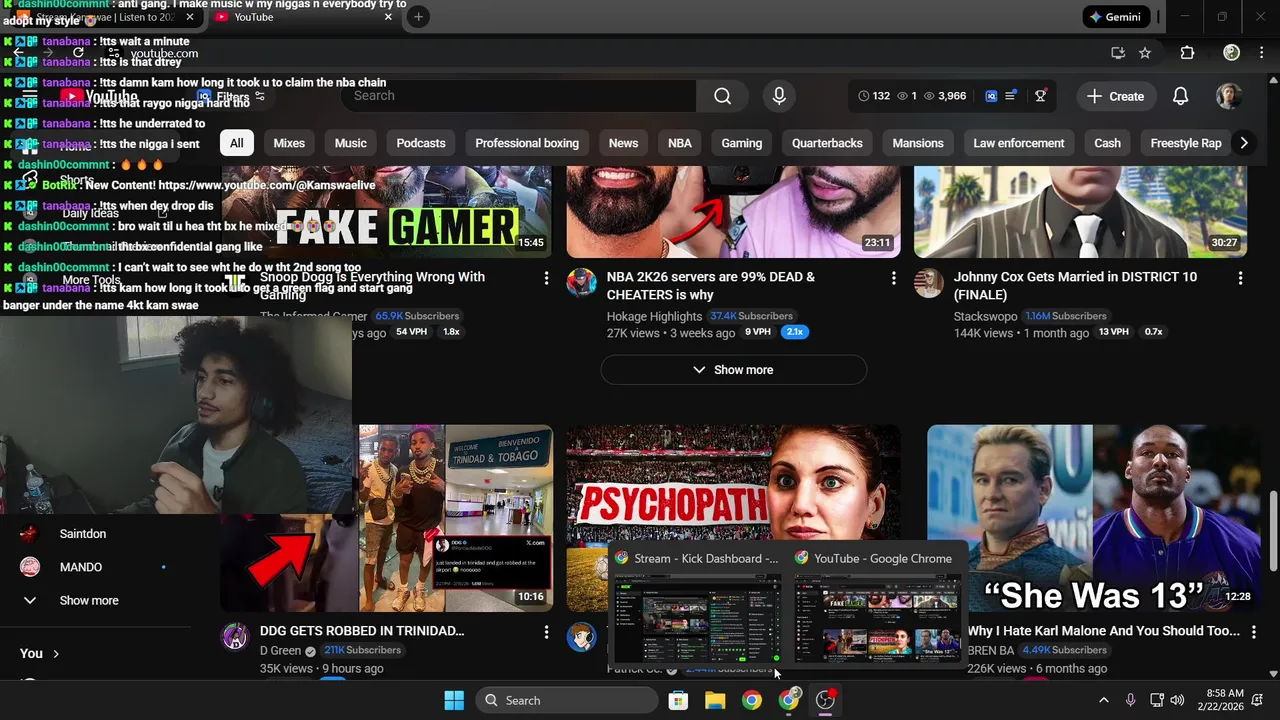Open the trophy icon in vidIQ stats bar

(1040, 96)
